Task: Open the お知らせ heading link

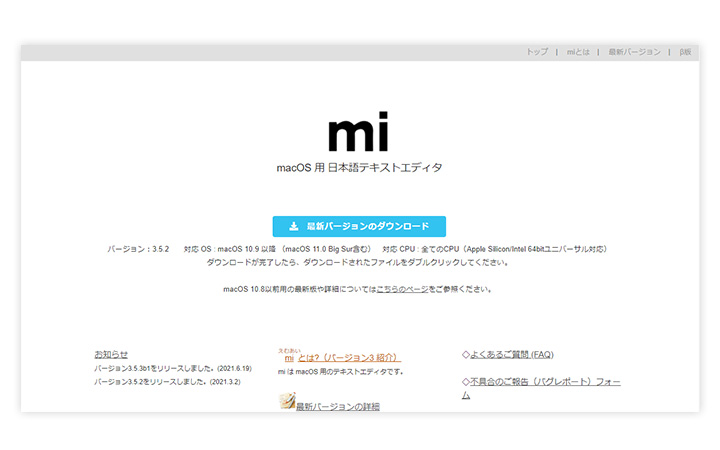Action: [111, 354]
